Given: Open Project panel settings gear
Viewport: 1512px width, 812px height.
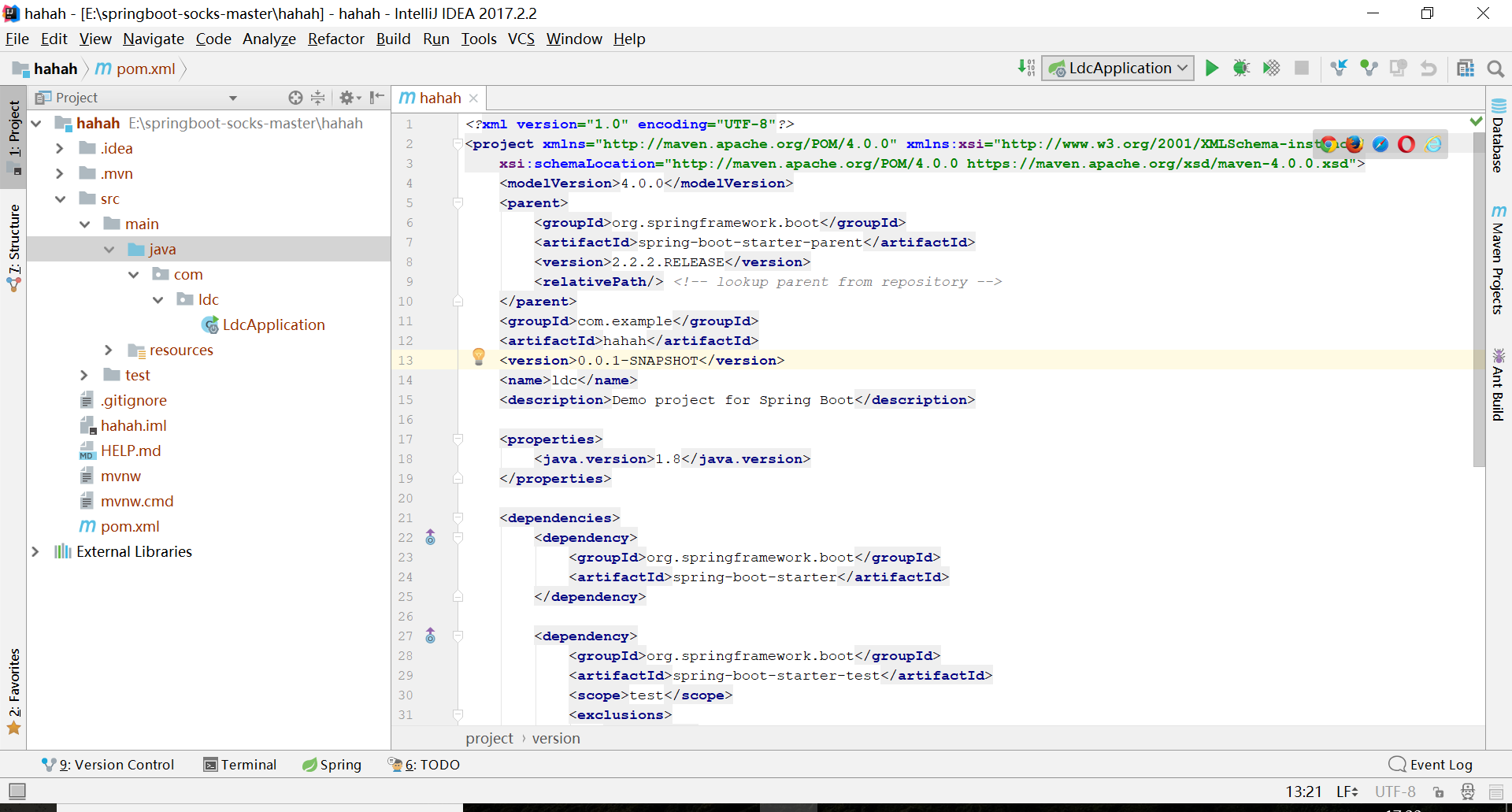Looking at the screenshot, I should pyautogui.click(x=350, y=98).
